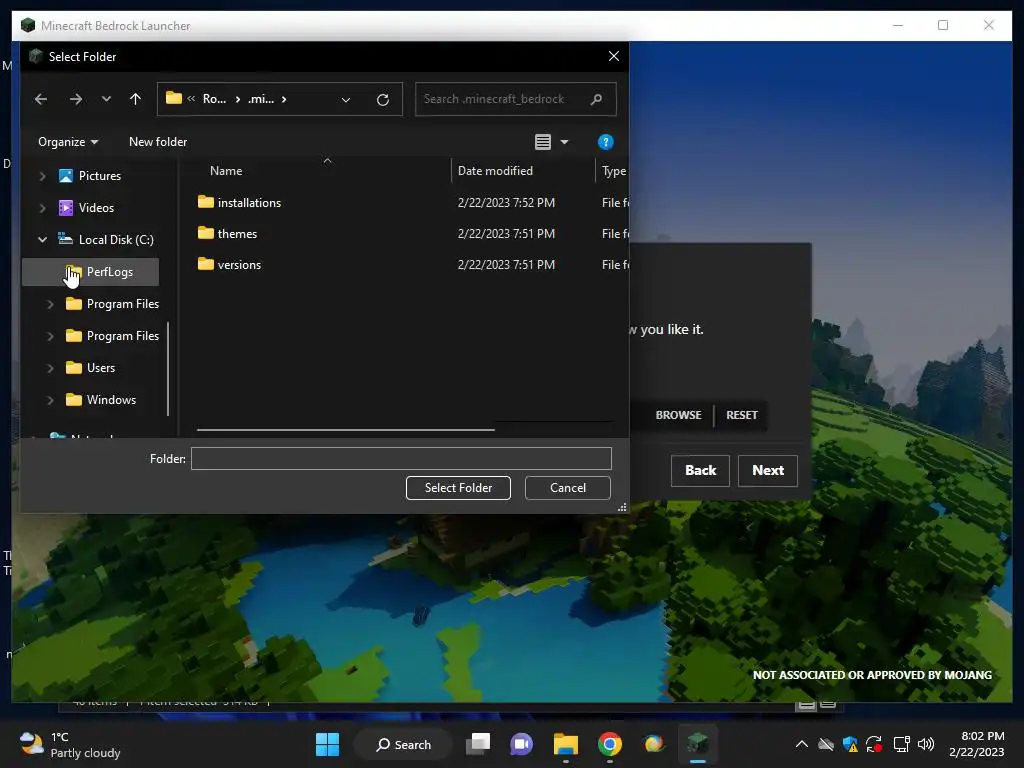
Task: Expand the Pictures tree node
Action: (42, 176)
